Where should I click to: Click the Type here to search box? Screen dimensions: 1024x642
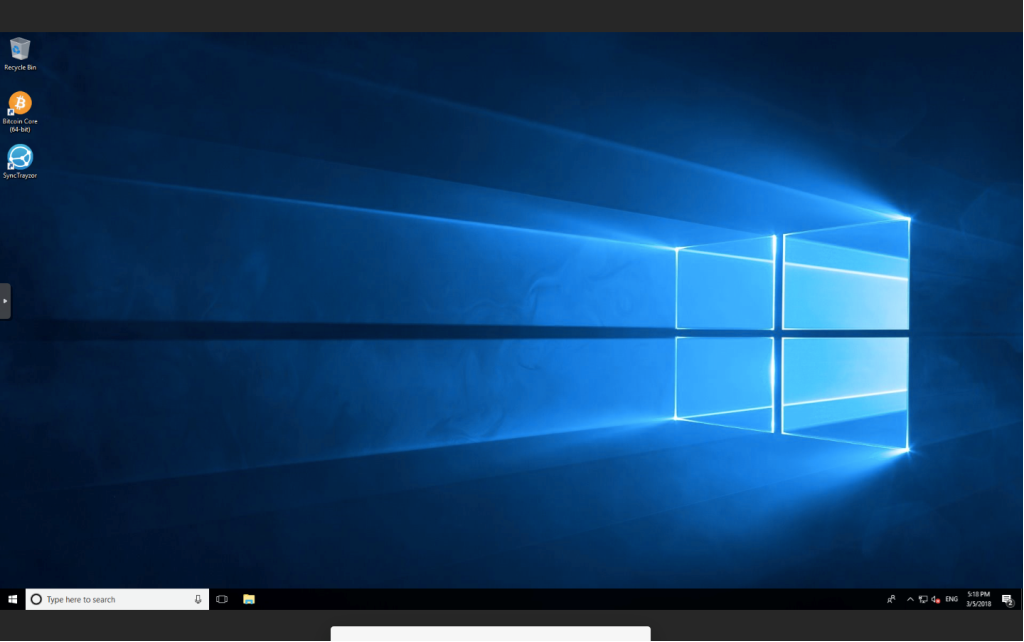[x=118, y=600]
